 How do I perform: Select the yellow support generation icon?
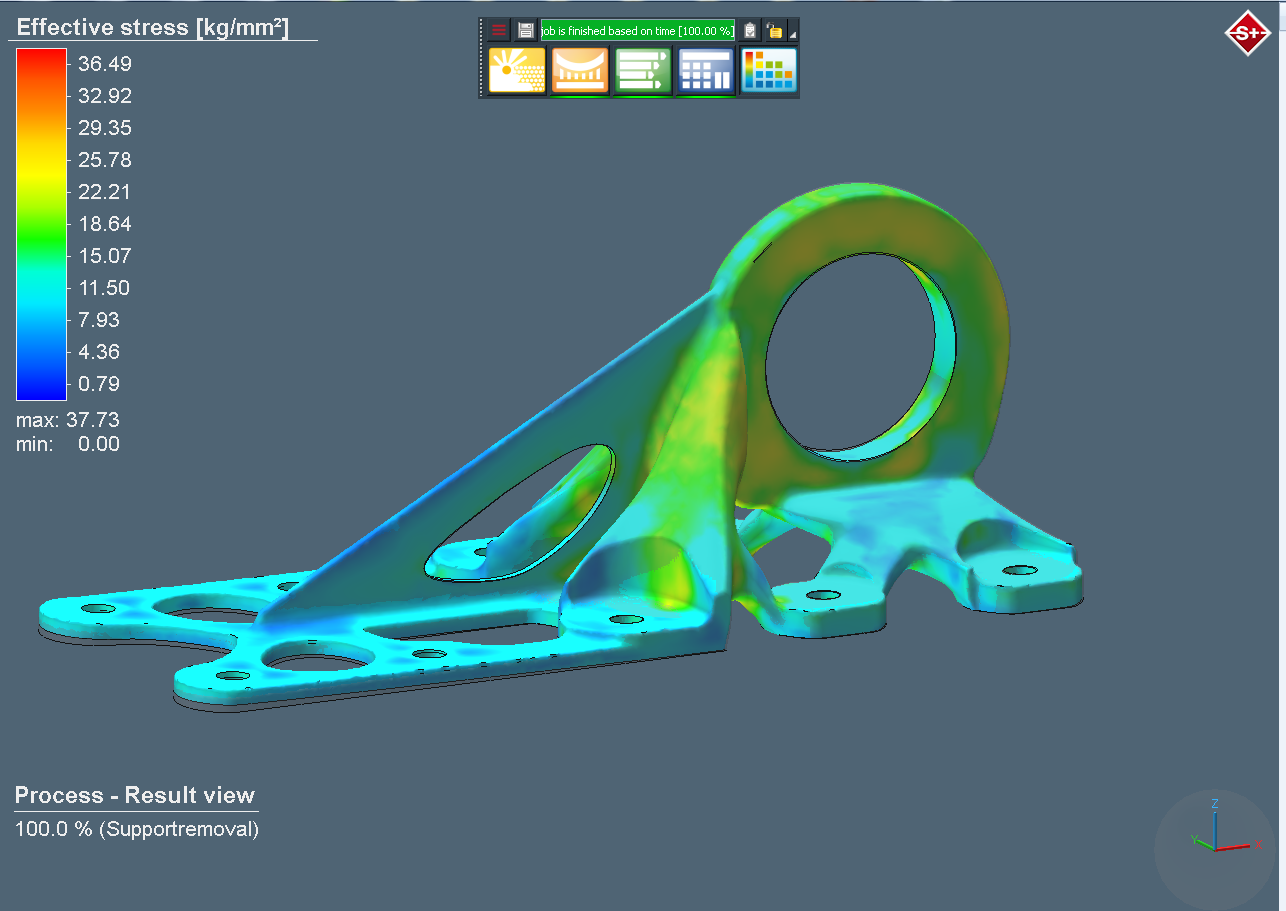(x=515, y=71)
